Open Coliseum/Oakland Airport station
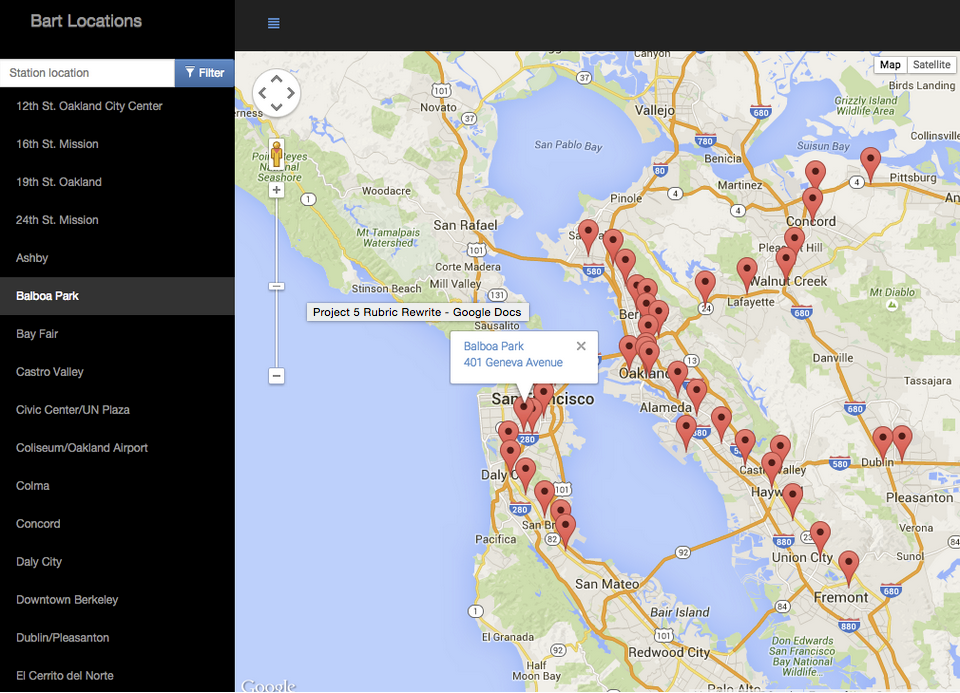This screenshot has width=960, height=693. point(117,448)
